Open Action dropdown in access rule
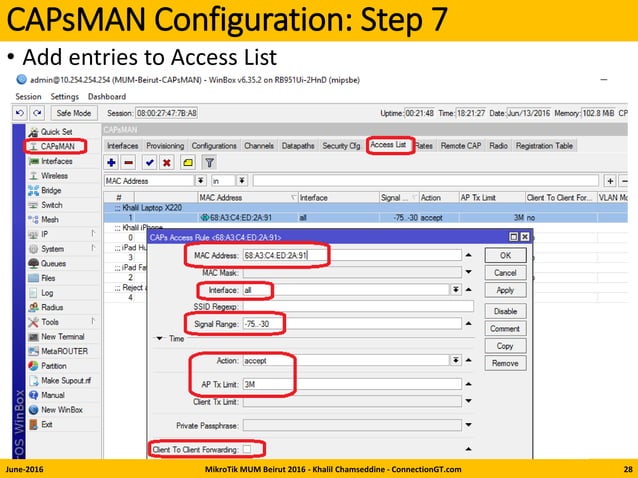The width and height of the screenshot is (638, 478). [455, 360]
